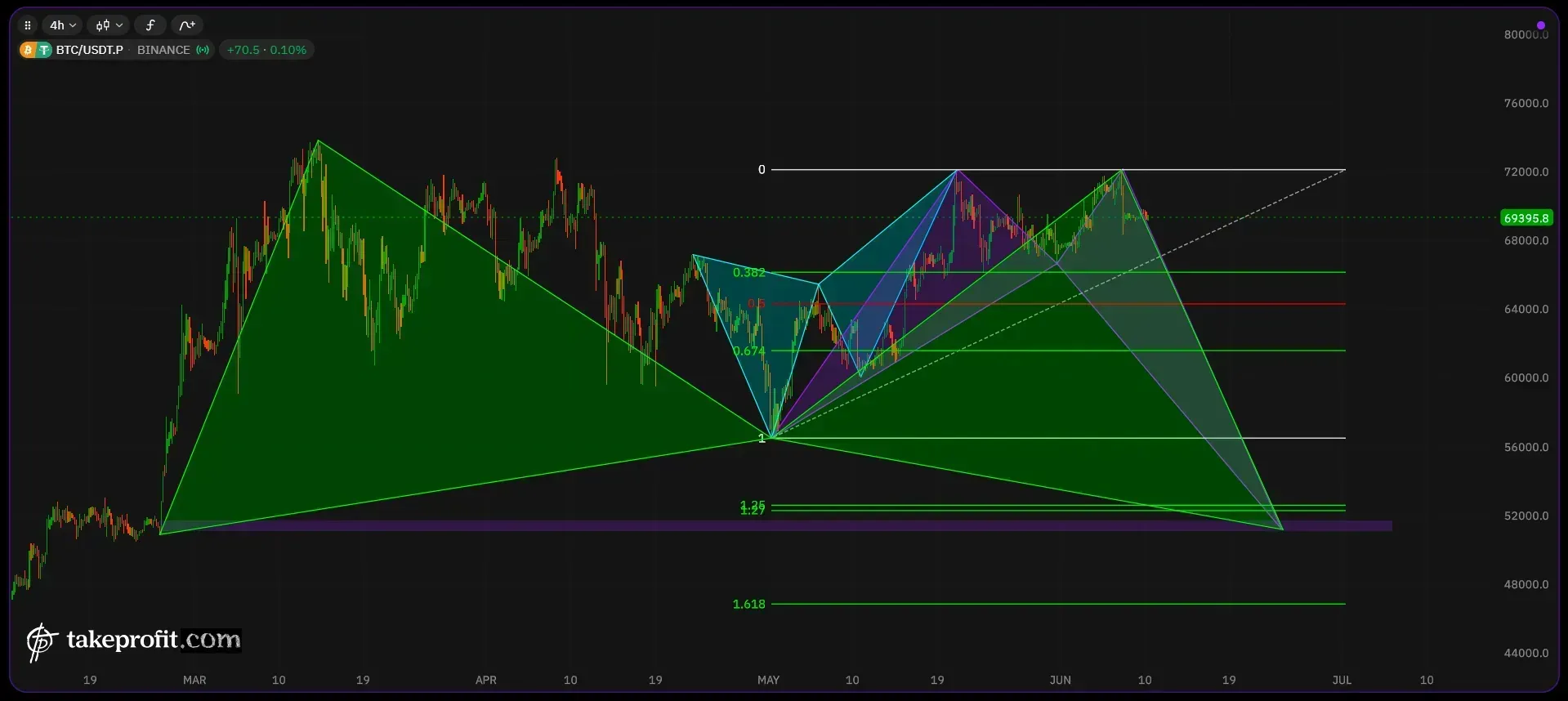Open the function (f) indicators button
1568x701 pixels.
[150, 25]
